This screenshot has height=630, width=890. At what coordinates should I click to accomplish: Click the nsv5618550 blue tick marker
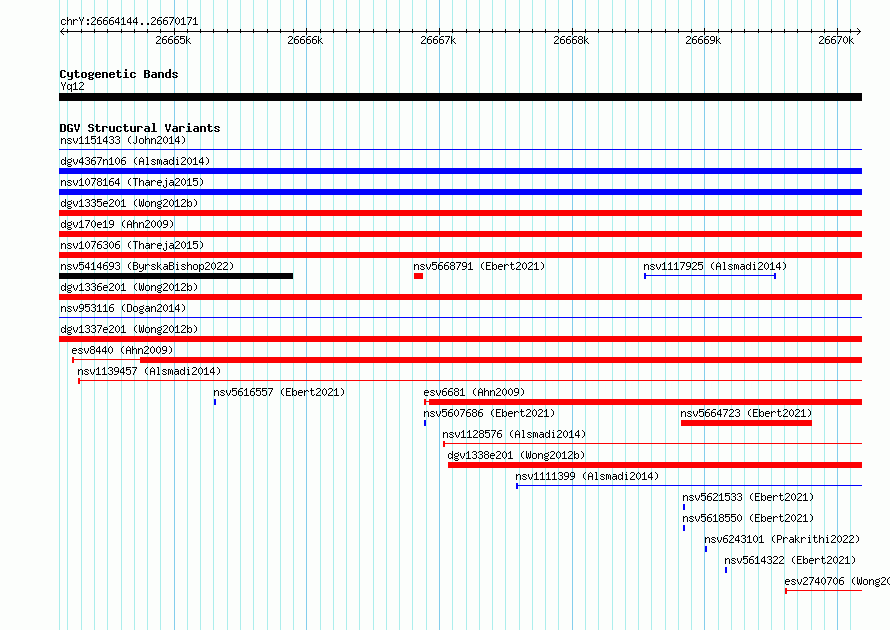684,528
